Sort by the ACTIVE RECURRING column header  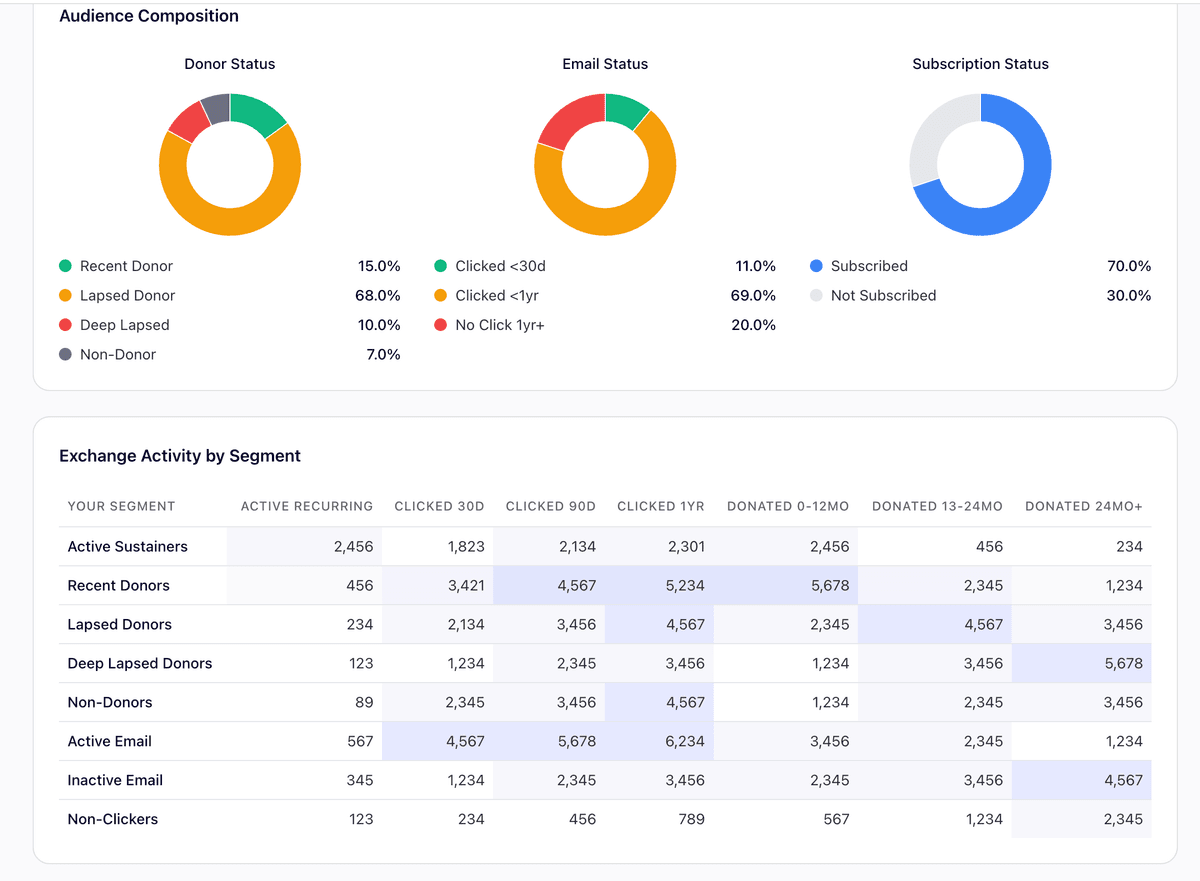306,506
